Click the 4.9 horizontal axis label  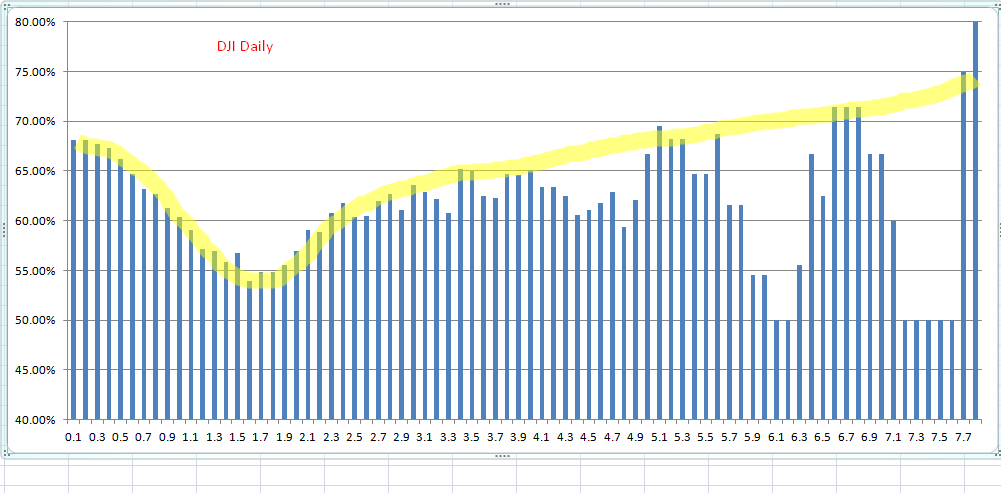(x=636, y=437)
